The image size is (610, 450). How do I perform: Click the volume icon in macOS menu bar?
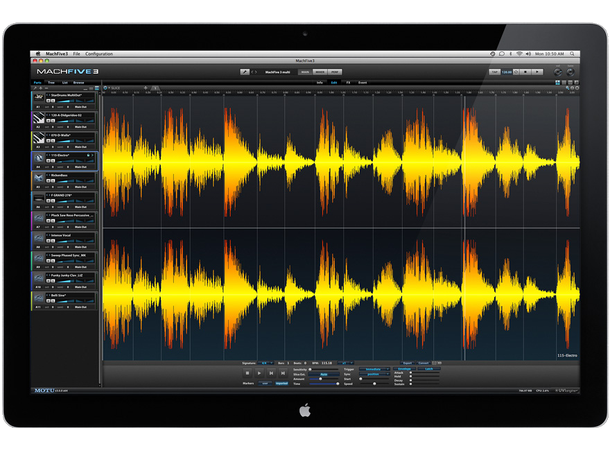[528, 54]
